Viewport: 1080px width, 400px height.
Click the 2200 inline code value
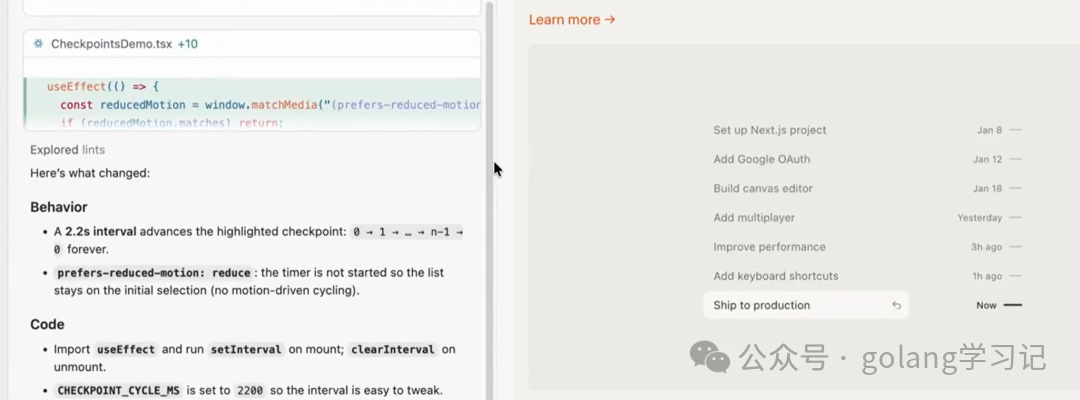pos(249,390)
